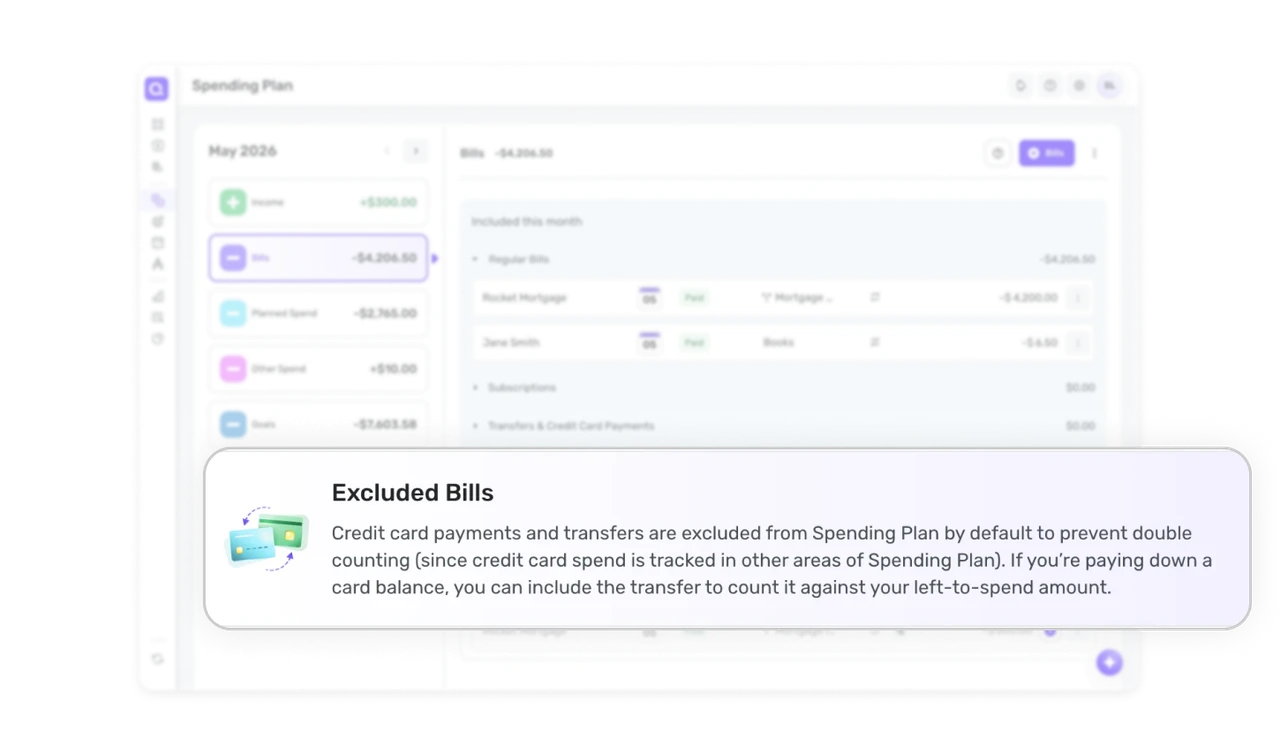Click recurring icon in Rocket Mortgage row

pos(875,298)
